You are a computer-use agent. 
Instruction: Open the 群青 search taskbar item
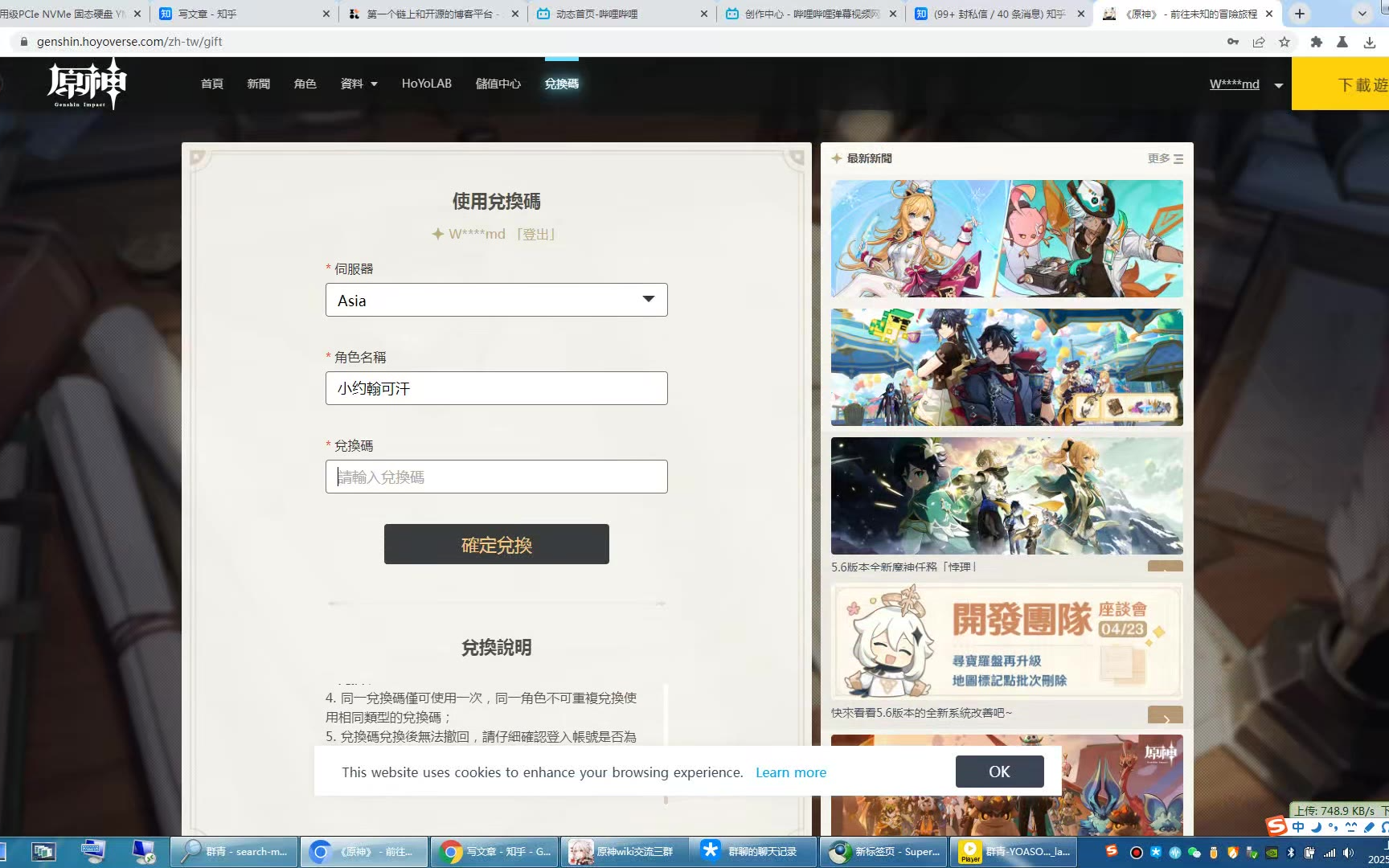click(x=234, y=851)
